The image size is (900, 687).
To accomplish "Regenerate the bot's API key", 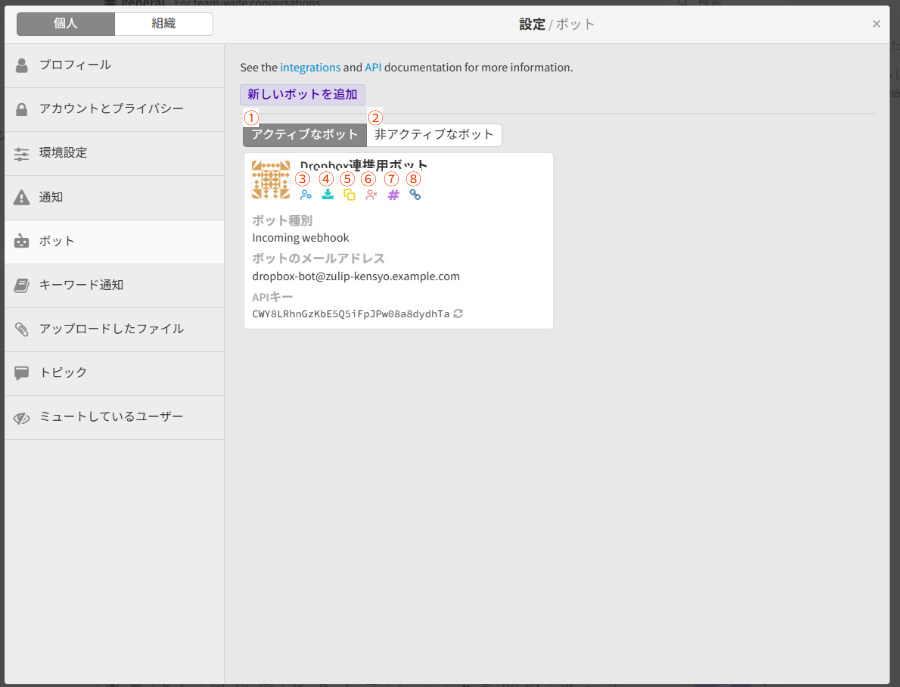I will click(x=459, y=312).
